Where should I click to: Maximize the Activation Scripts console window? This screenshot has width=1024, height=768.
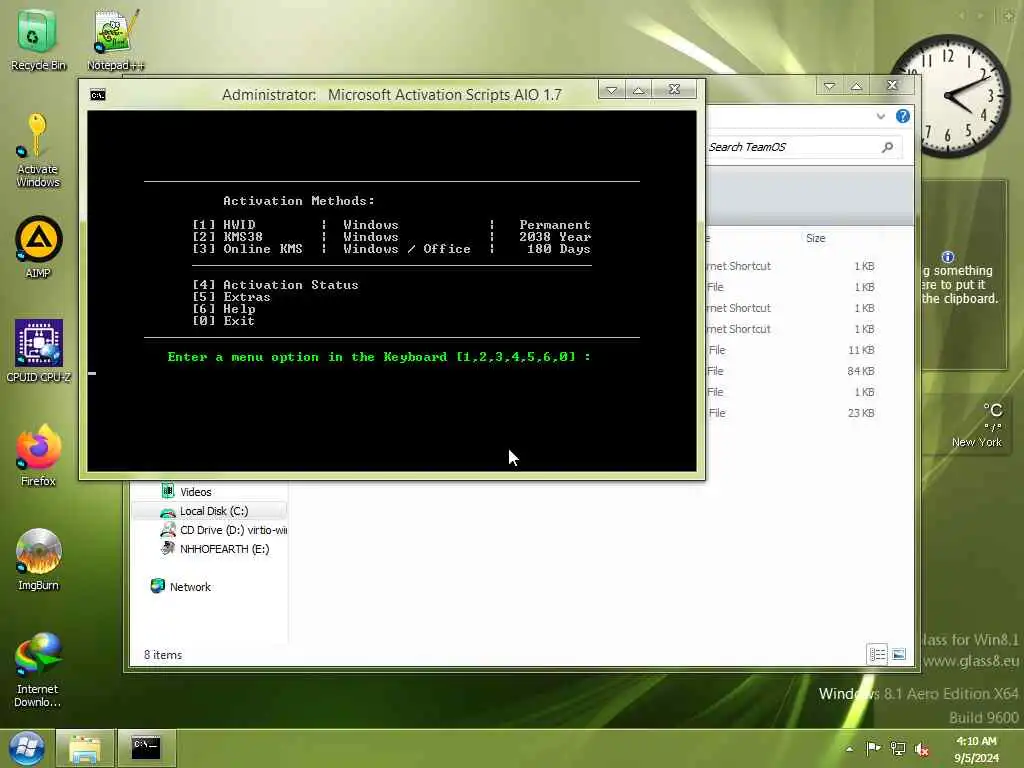[639, 89]
